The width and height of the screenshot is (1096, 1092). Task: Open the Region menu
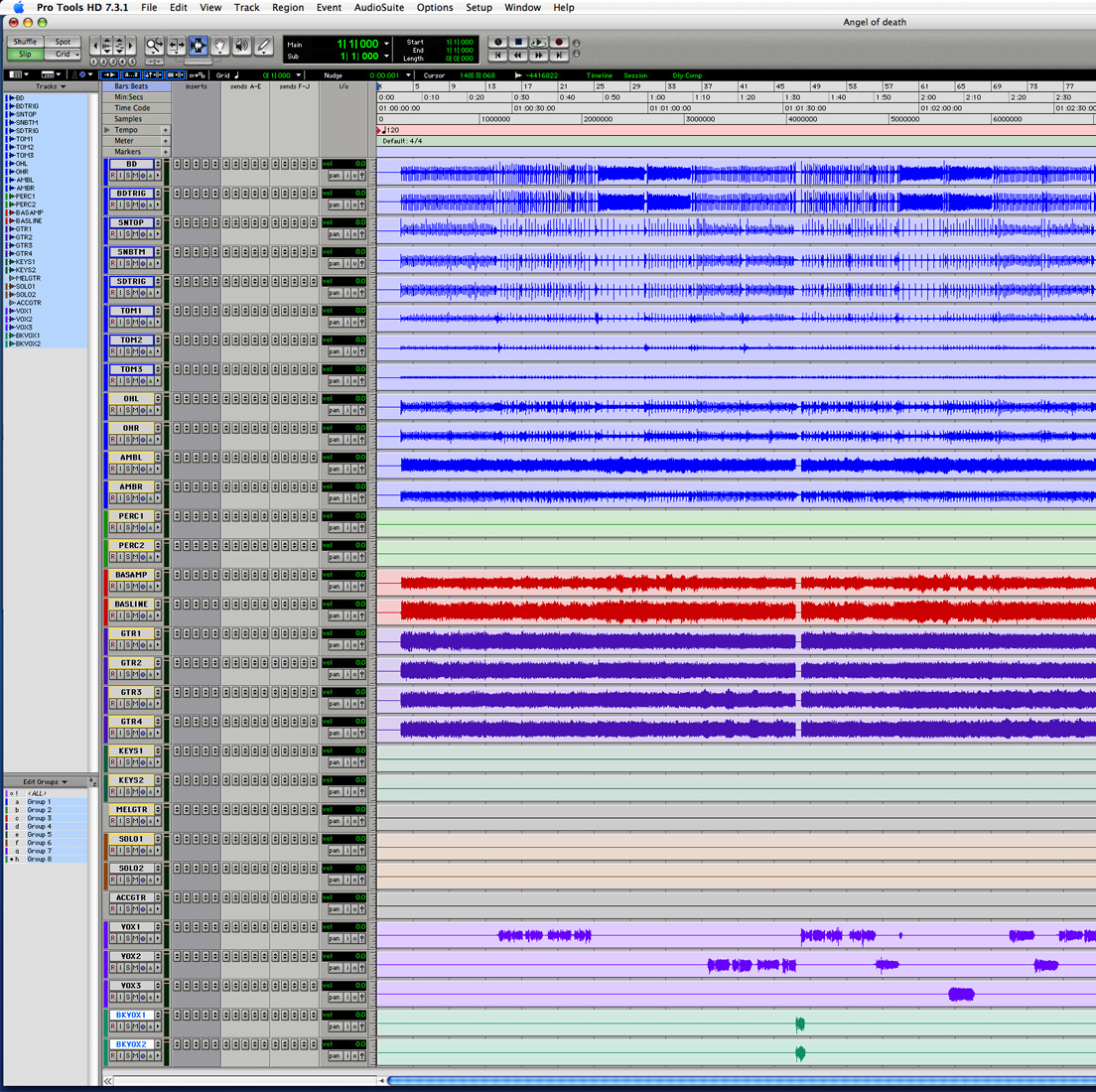(288, 8)
